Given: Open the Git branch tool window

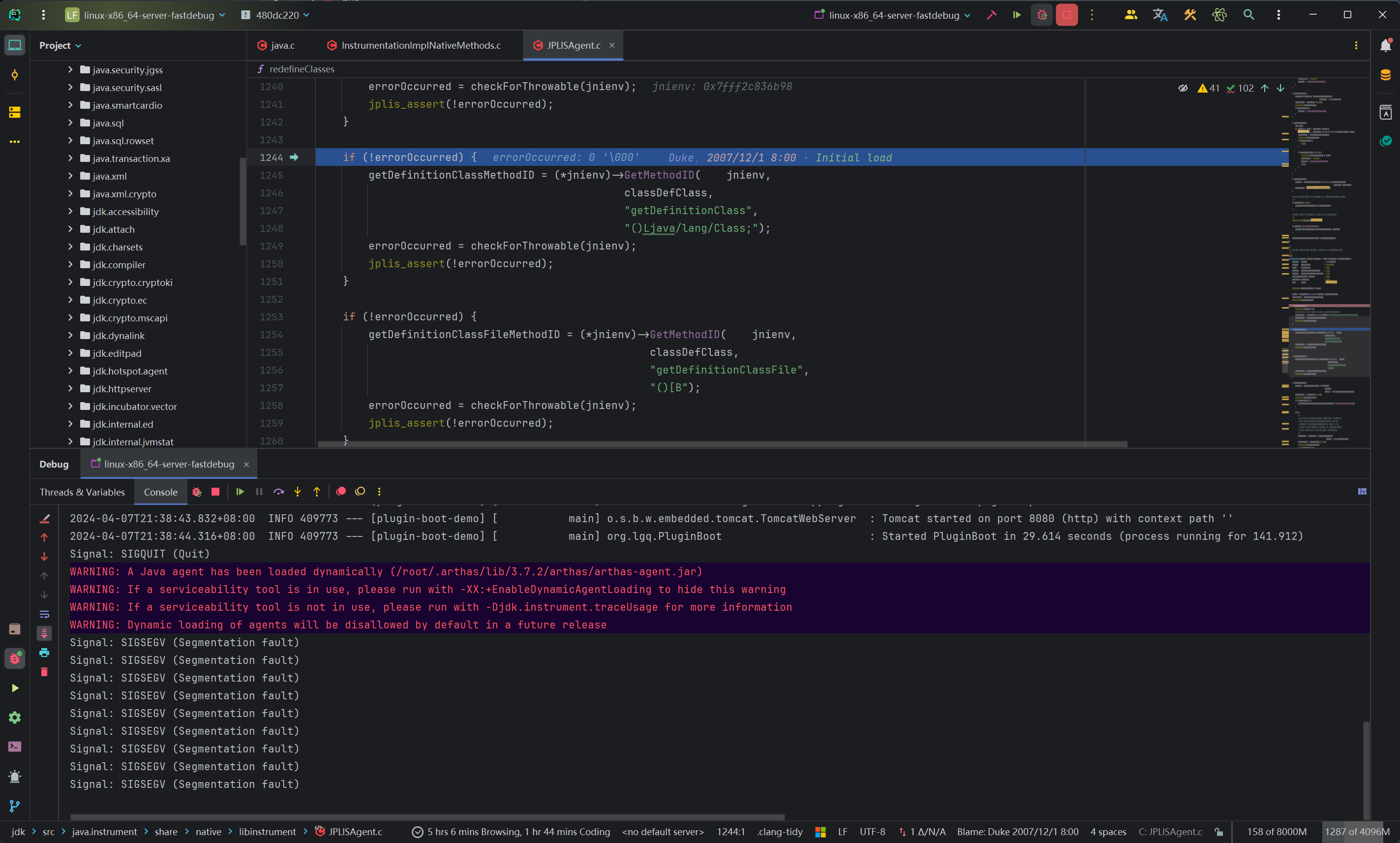Looking at the screenshot, I should coord(15,806).
